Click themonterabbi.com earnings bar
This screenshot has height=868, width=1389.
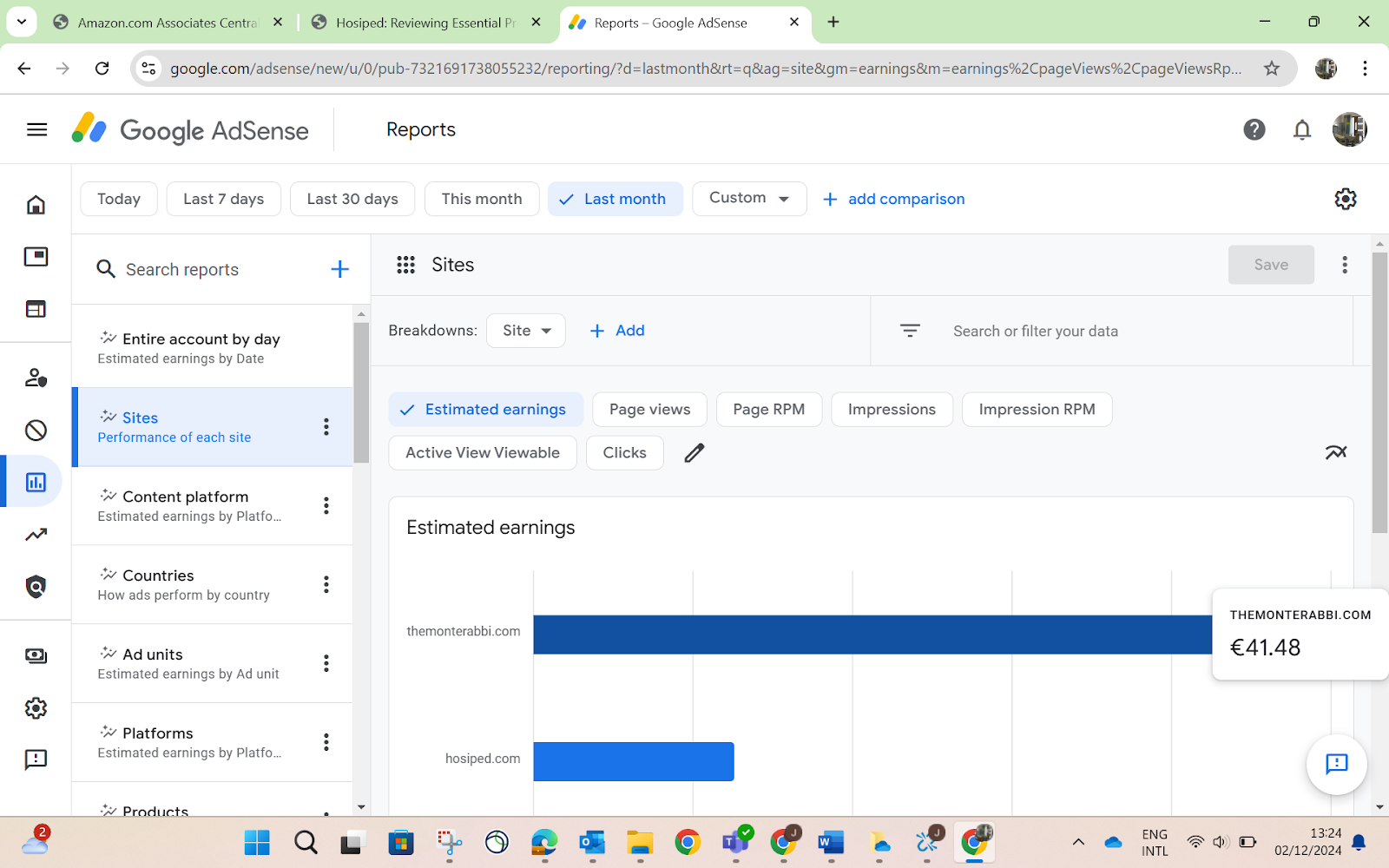[x=872, y=635]
